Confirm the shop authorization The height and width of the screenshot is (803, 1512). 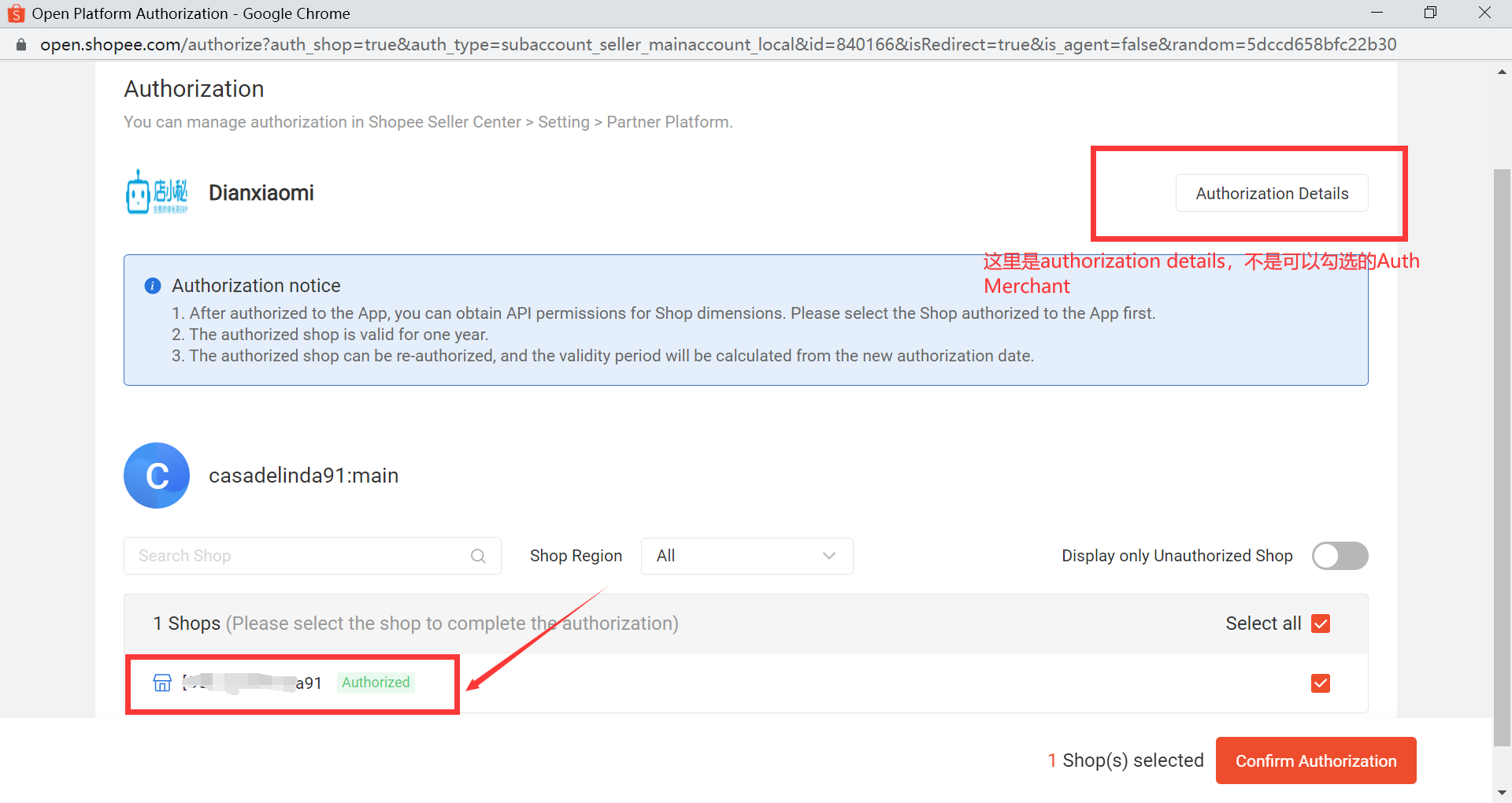coord(1316,760)
